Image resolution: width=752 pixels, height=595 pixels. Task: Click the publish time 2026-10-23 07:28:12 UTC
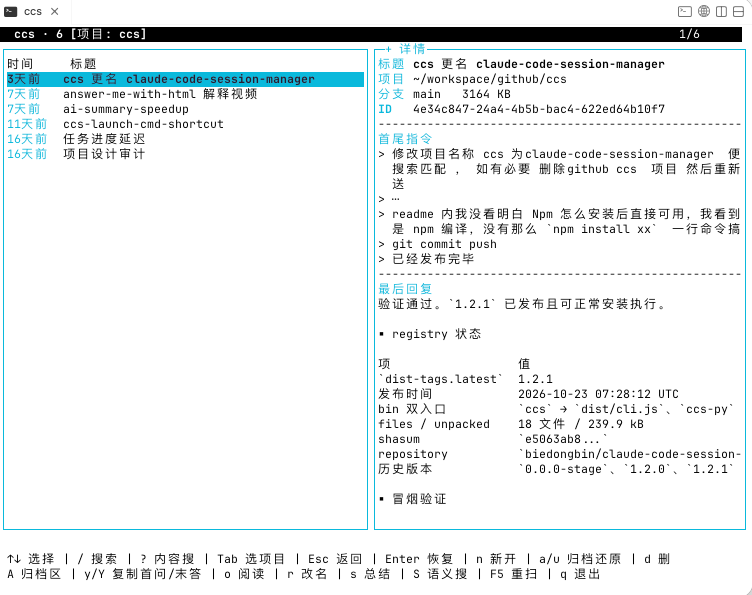[598, 394]
